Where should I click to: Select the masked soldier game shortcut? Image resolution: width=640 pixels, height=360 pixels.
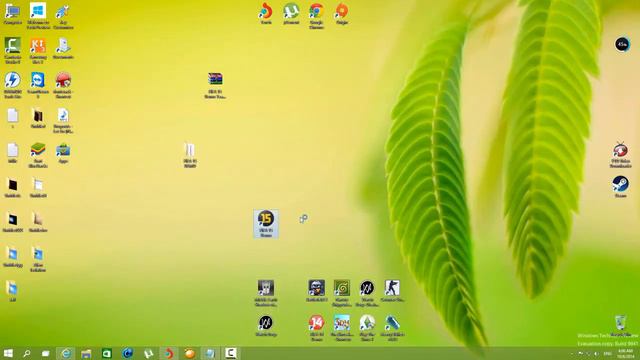pos(316,288)
